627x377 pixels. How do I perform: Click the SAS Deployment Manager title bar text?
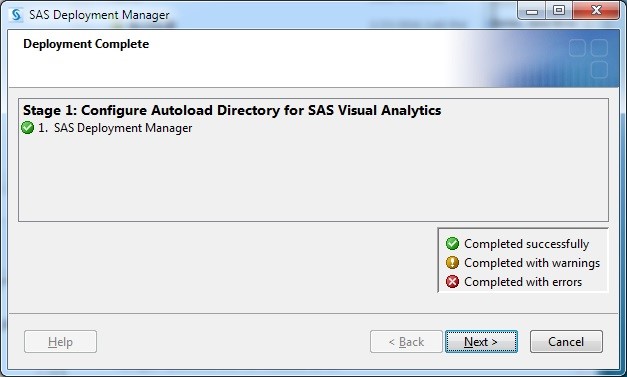tap(99, 15)
